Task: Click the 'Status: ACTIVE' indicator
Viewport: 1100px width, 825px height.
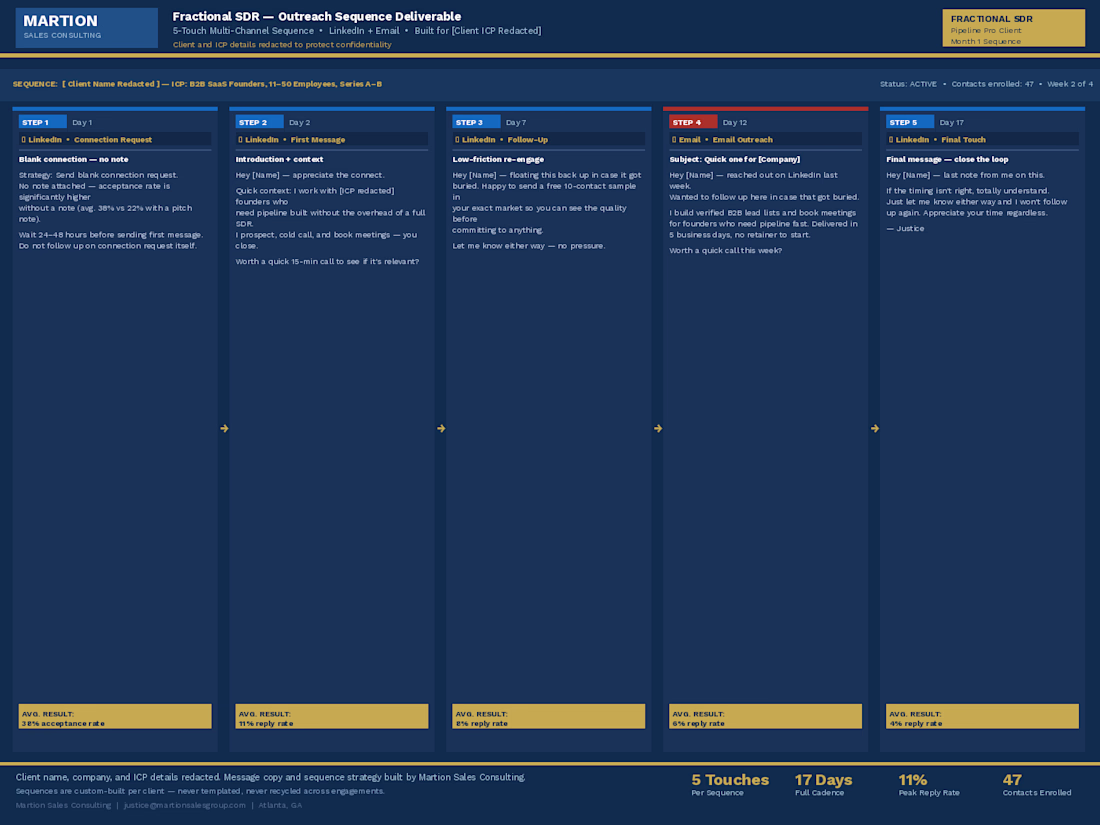Action: coord(908,84)
